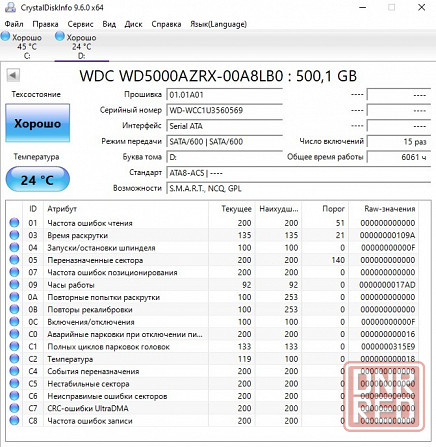Click status circle for attribute 09

14,285
